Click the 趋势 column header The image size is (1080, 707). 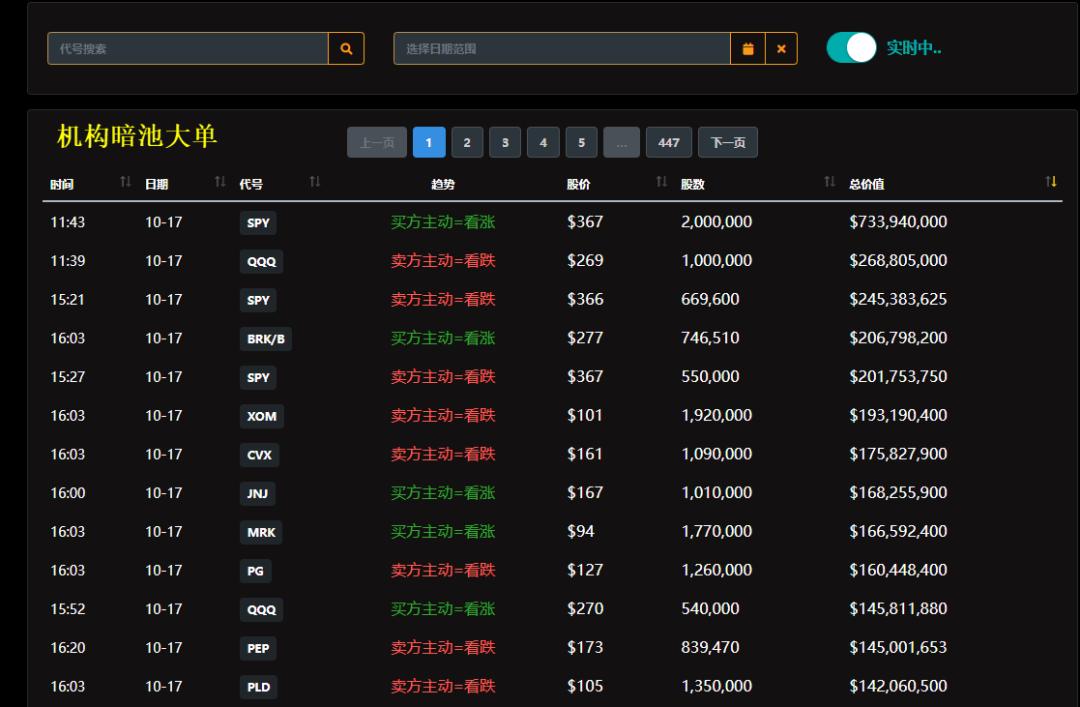443,184
